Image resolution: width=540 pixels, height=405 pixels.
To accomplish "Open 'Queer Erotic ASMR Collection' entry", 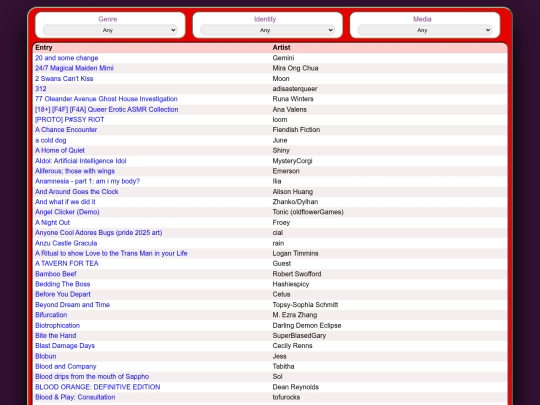I will (x=106, y=110).
